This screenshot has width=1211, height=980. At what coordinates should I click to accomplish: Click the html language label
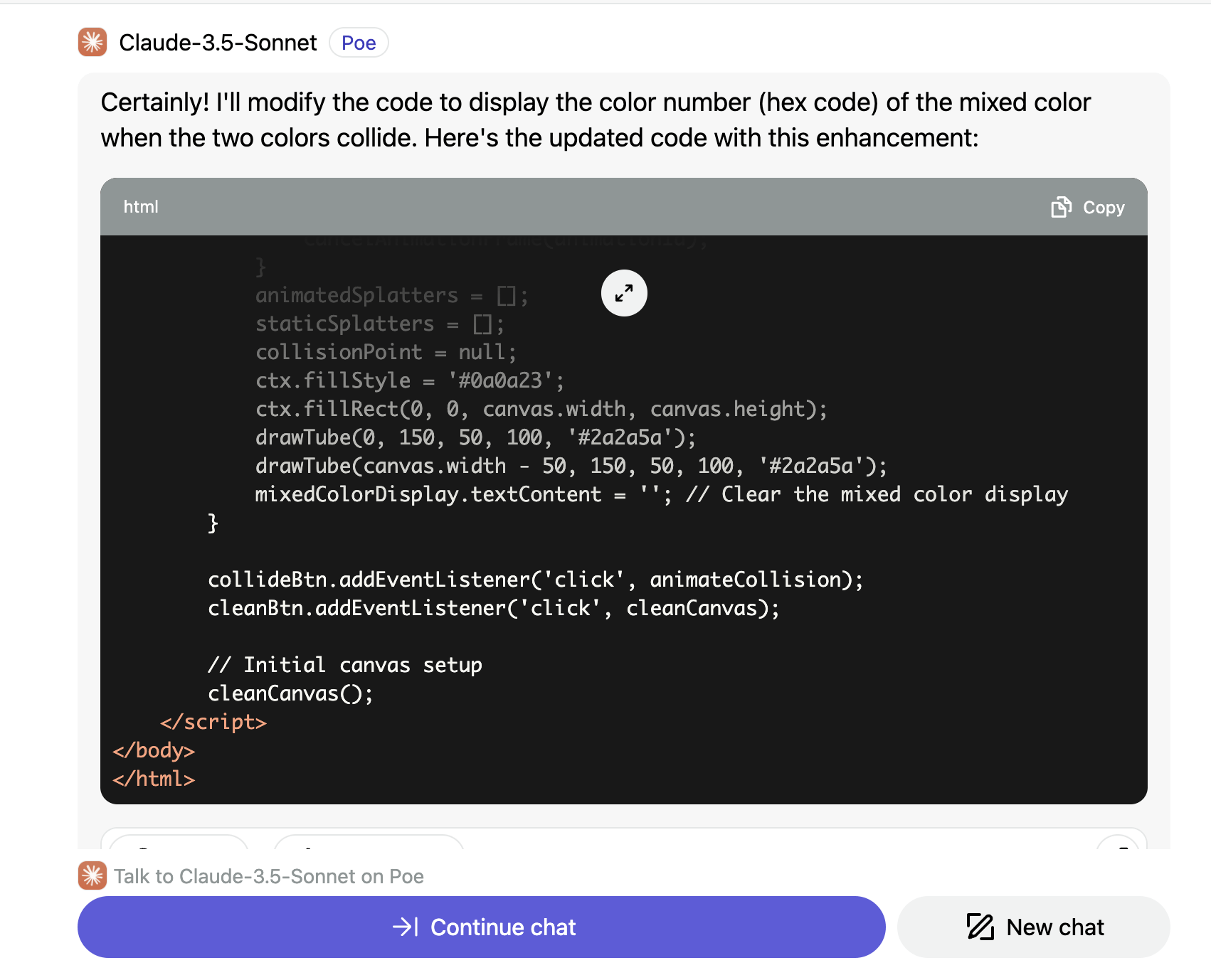pos(141,207)
